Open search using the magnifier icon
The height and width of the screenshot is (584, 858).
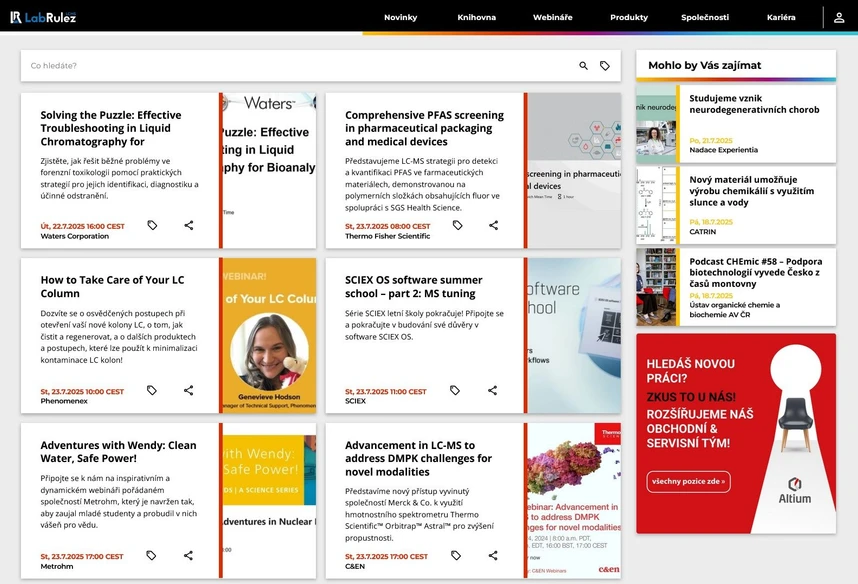583,65
